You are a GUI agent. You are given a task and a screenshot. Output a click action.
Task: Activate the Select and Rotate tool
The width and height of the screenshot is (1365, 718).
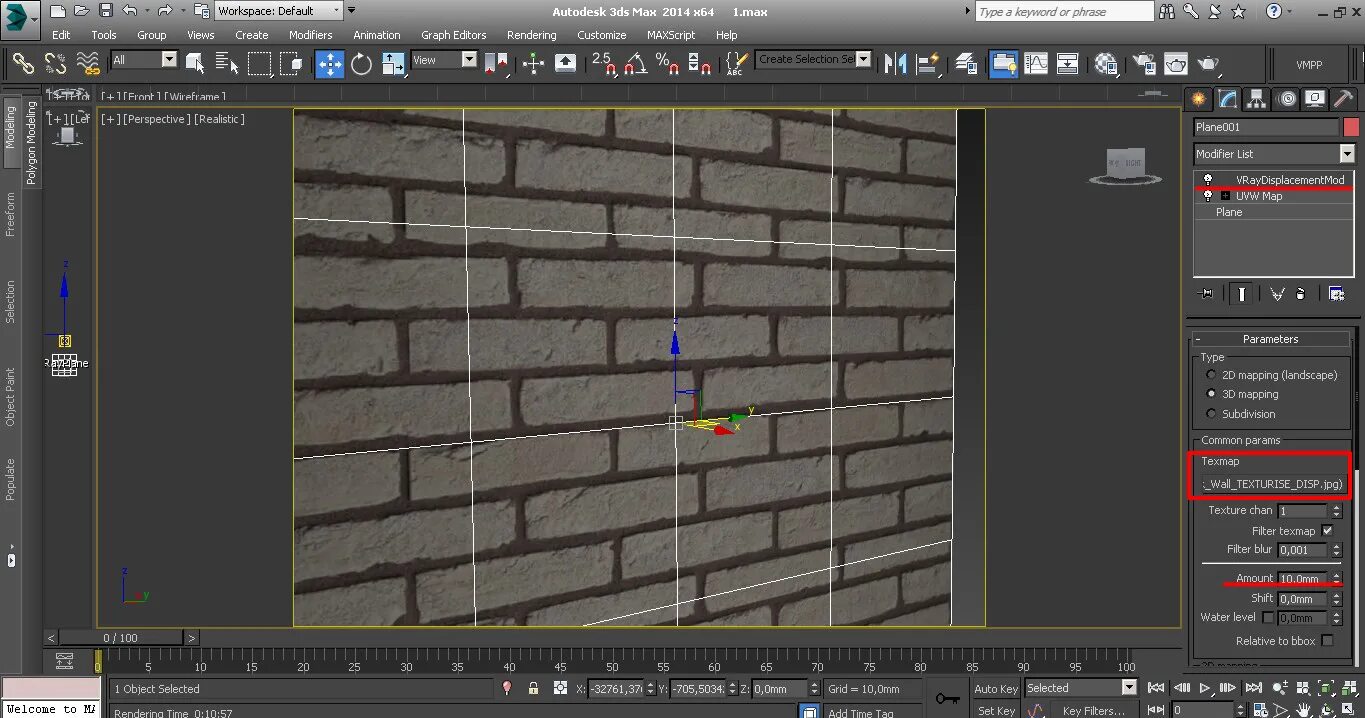pos(361,64)
